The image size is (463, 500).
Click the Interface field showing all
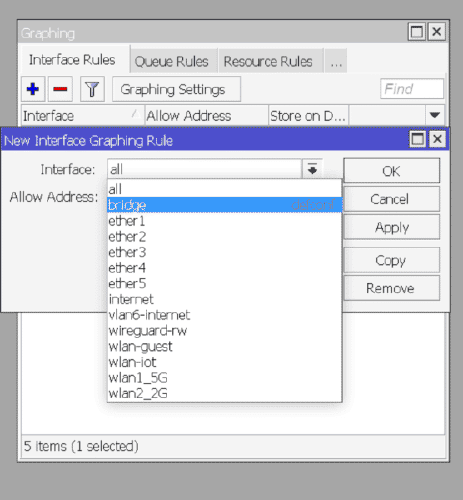pos(204,169)
